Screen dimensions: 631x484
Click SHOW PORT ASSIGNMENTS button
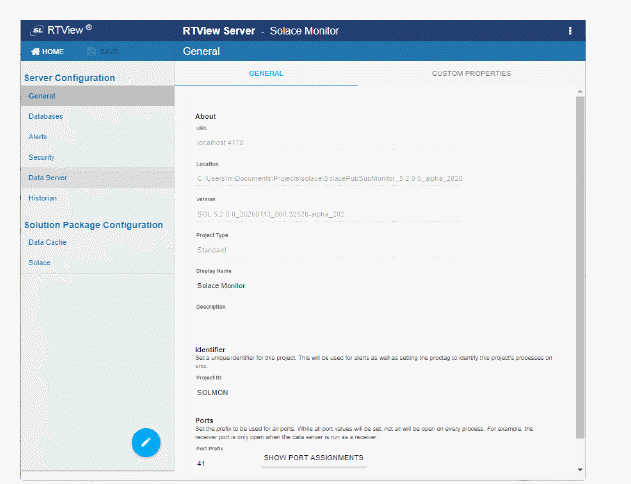(313, 457)
